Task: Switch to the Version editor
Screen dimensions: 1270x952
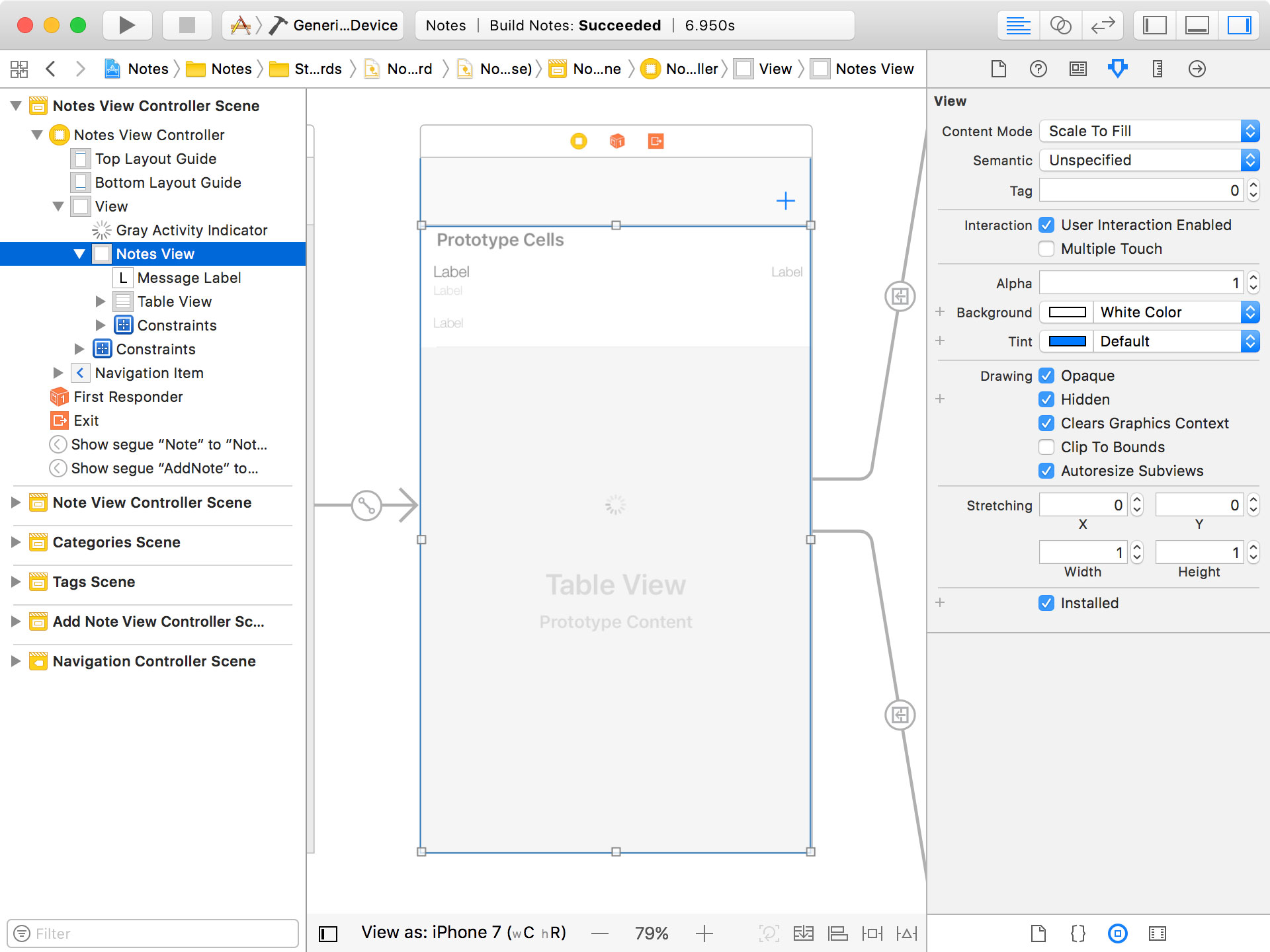Action: [1103, 25]
